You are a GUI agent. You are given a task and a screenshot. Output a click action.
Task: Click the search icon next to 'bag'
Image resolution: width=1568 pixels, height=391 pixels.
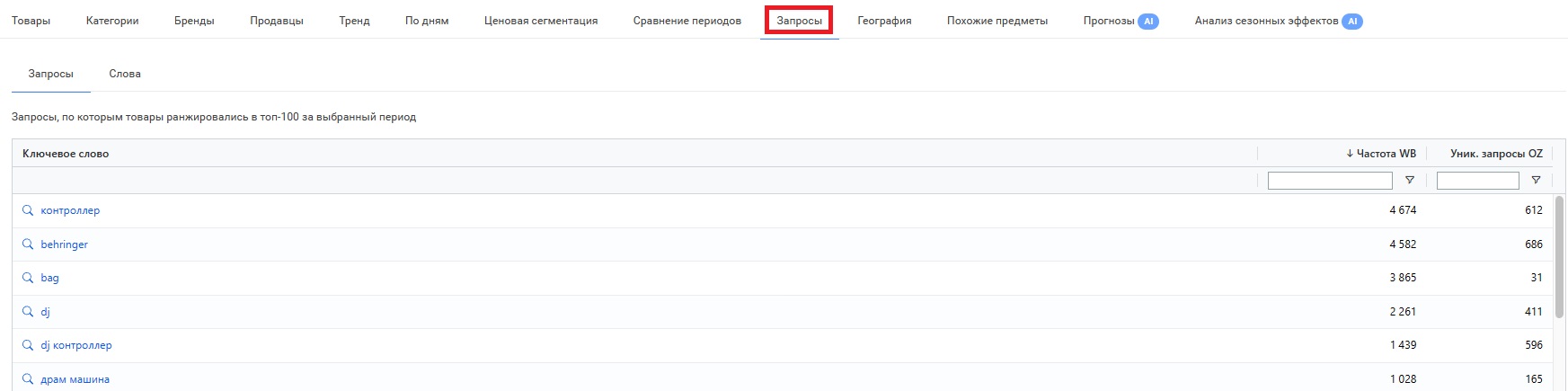[28, 278]
